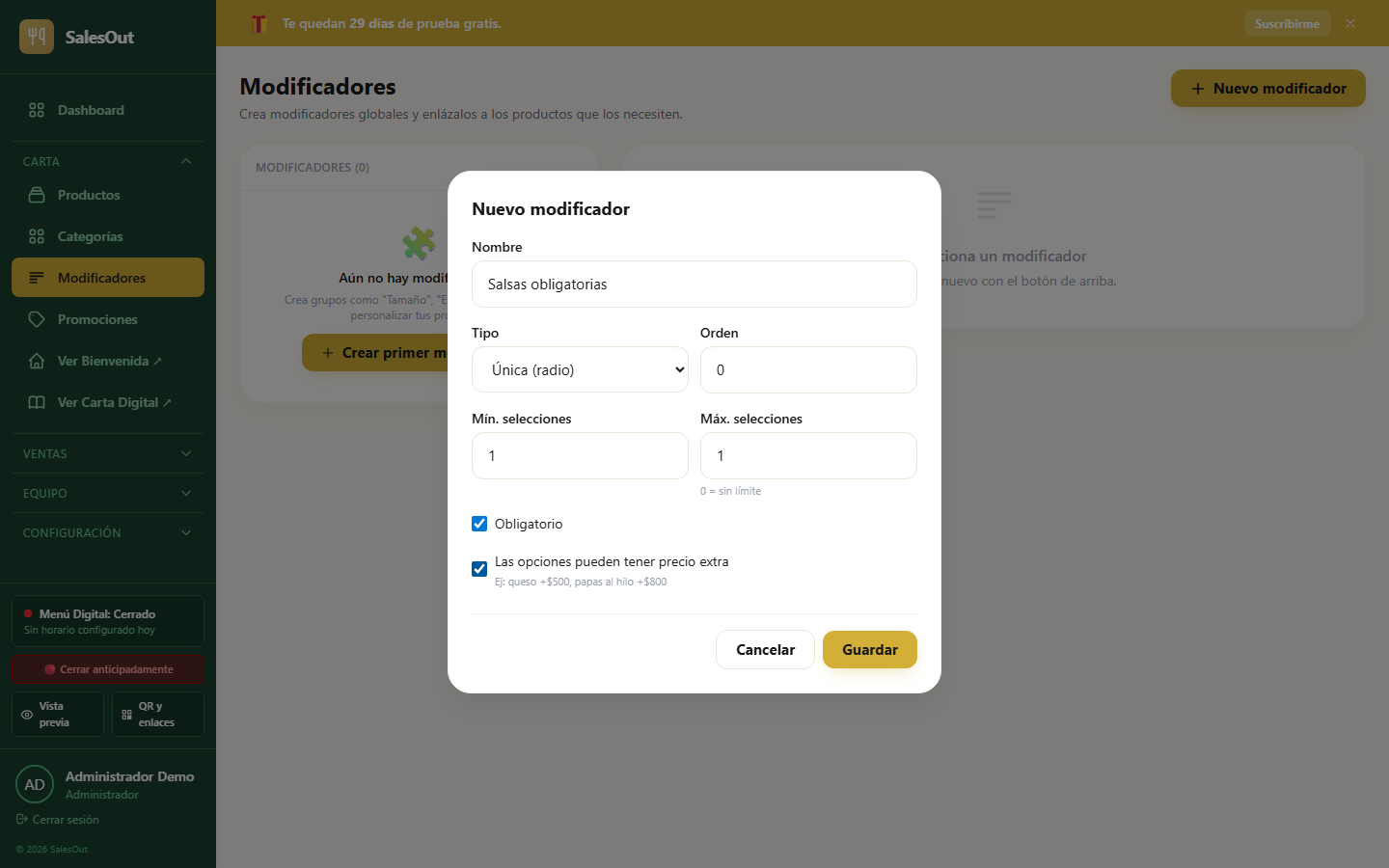This screenshot has width=1389, height=868.
Task: Open Vista previa eye button
Action: pyautogui.click(x=58, y=714)
